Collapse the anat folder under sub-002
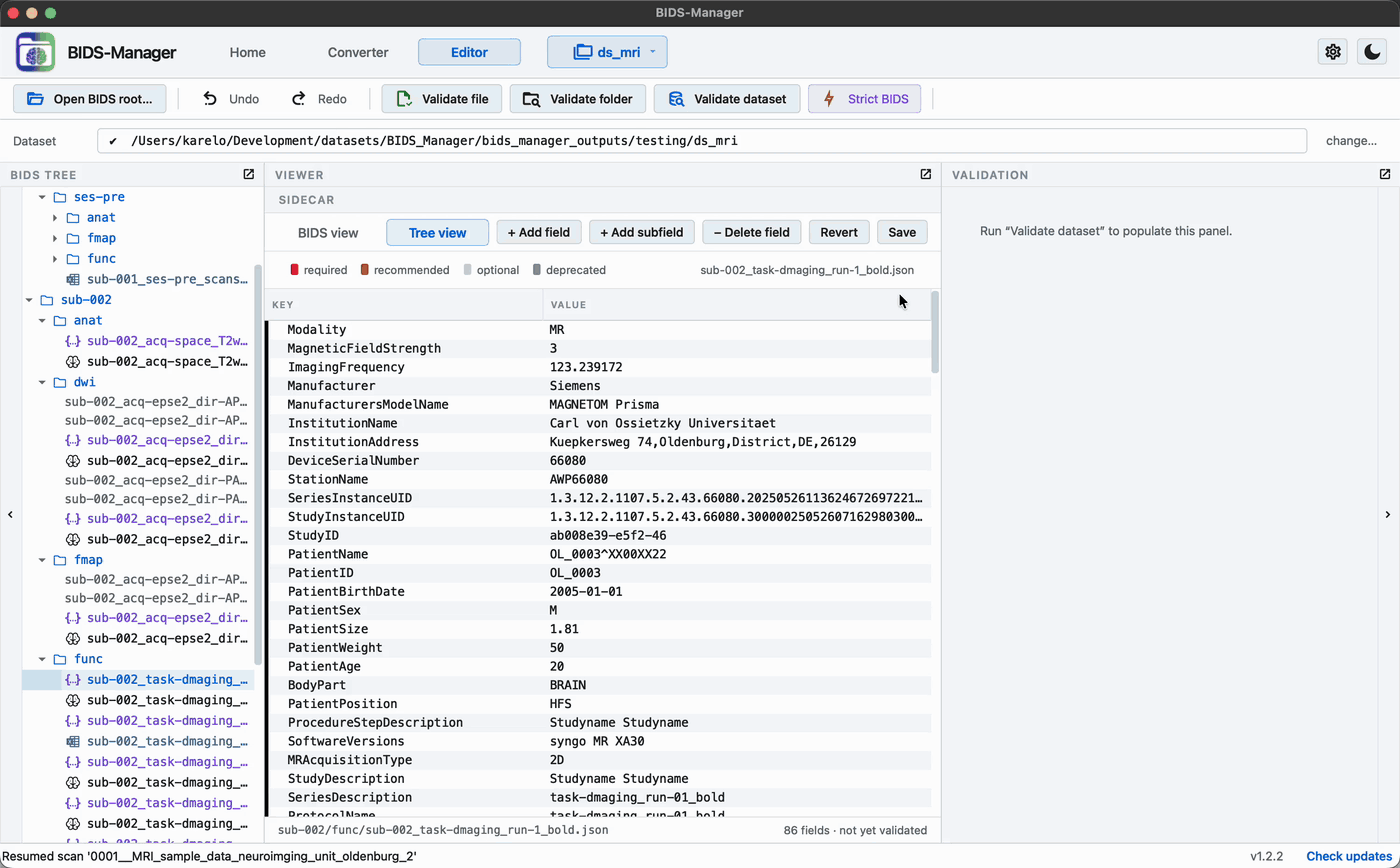1400x868 pixels. (x=42, y=320)
